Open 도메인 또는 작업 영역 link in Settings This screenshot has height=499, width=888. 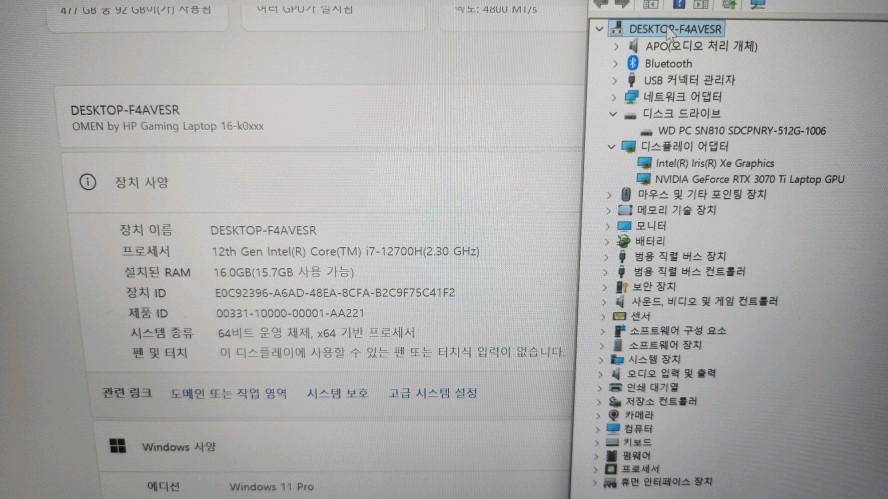coord(229,393)
